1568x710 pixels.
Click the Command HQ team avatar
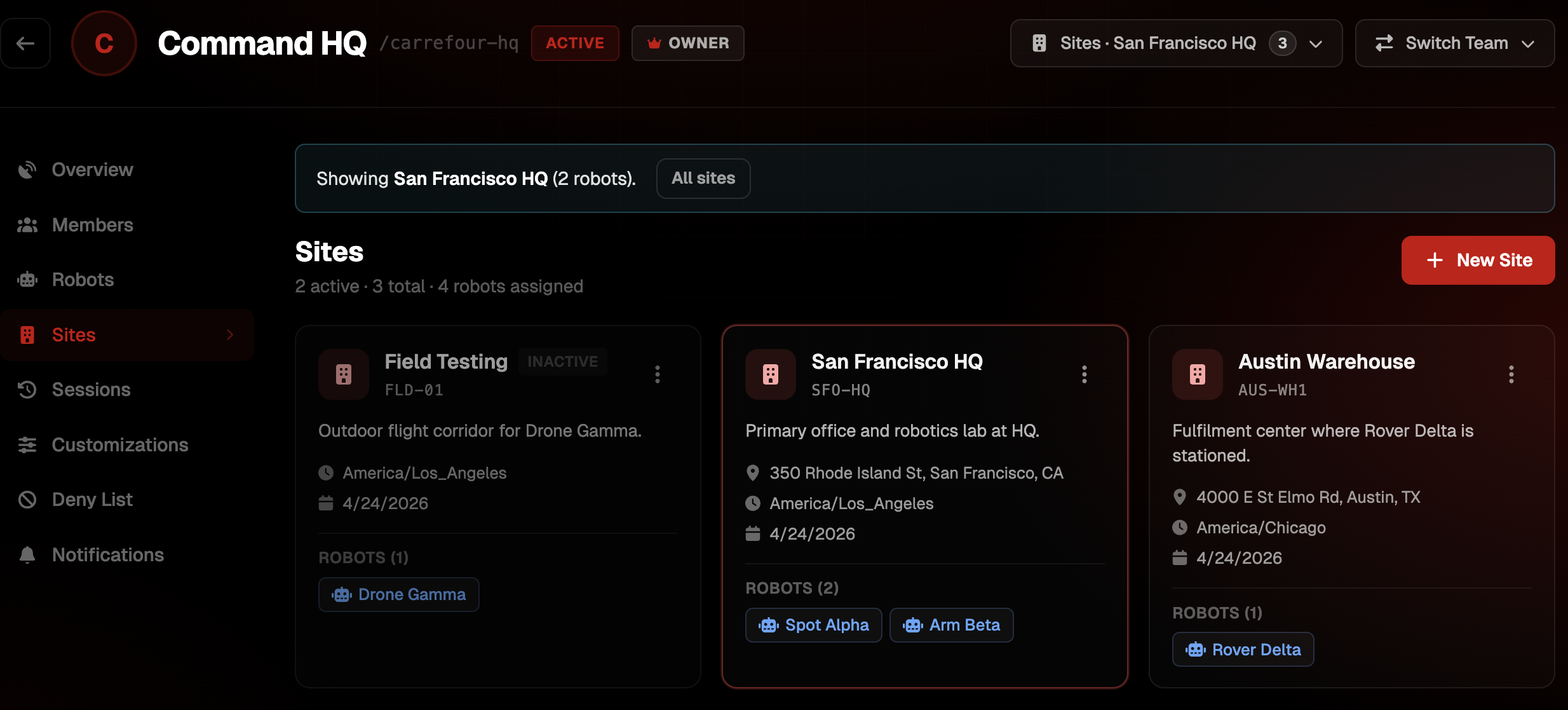point(104,43)
